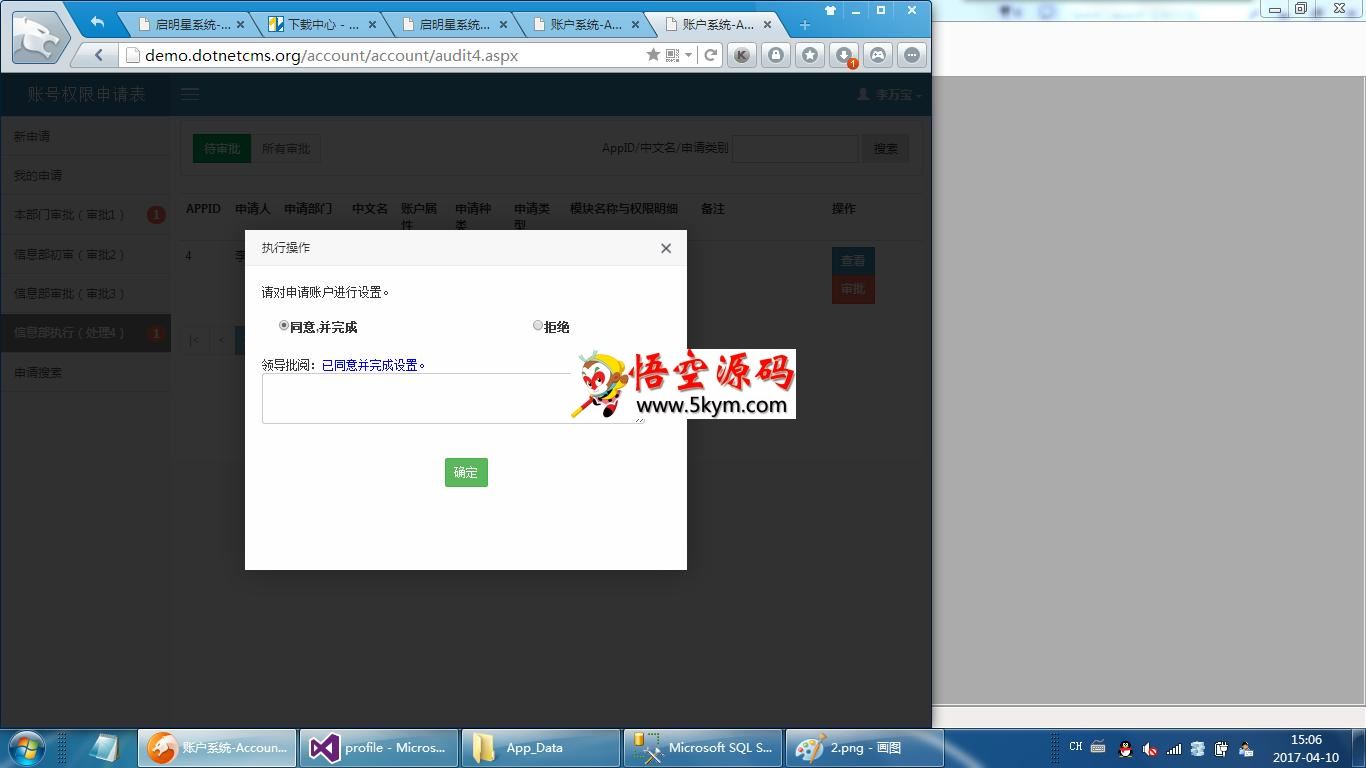
Task: Go to first page pagination button
Action: 194,340
